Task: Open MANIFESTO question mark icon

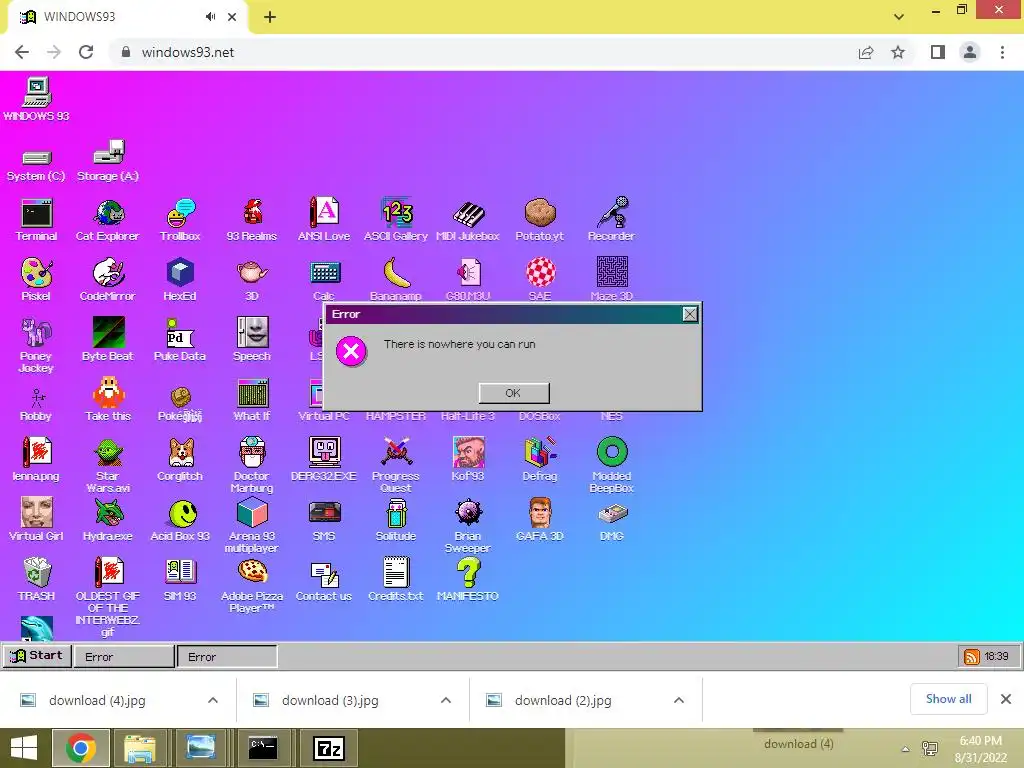Action: [x=468, y=580]
